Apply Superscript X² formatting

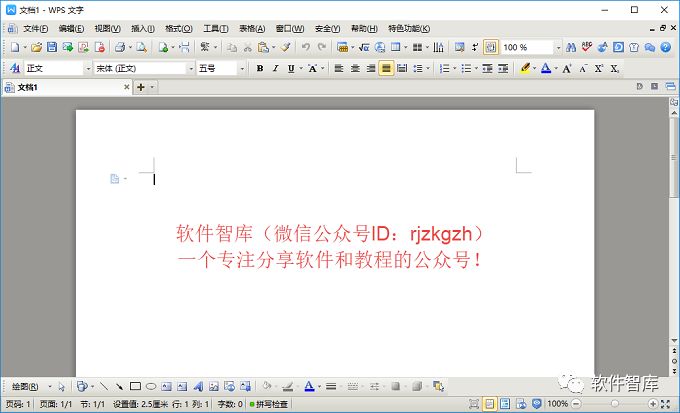[x=598, y=69]
